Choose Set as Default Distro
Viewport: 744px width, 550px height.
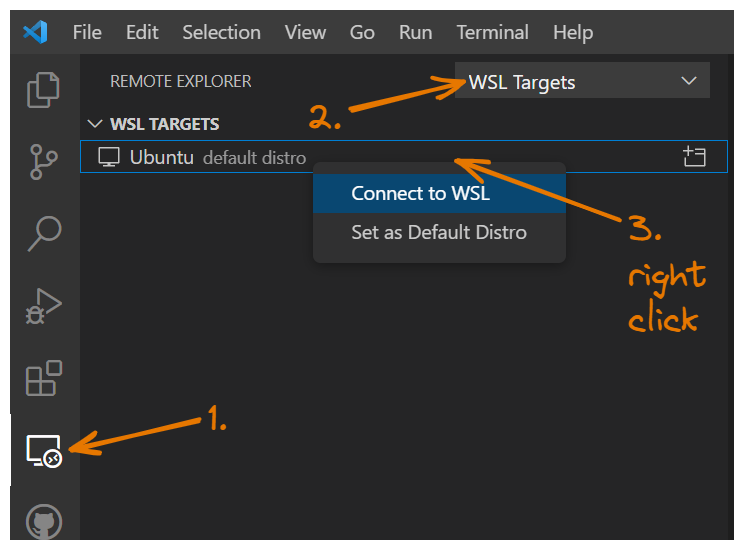pyautogui.click(x=438, y=232)
